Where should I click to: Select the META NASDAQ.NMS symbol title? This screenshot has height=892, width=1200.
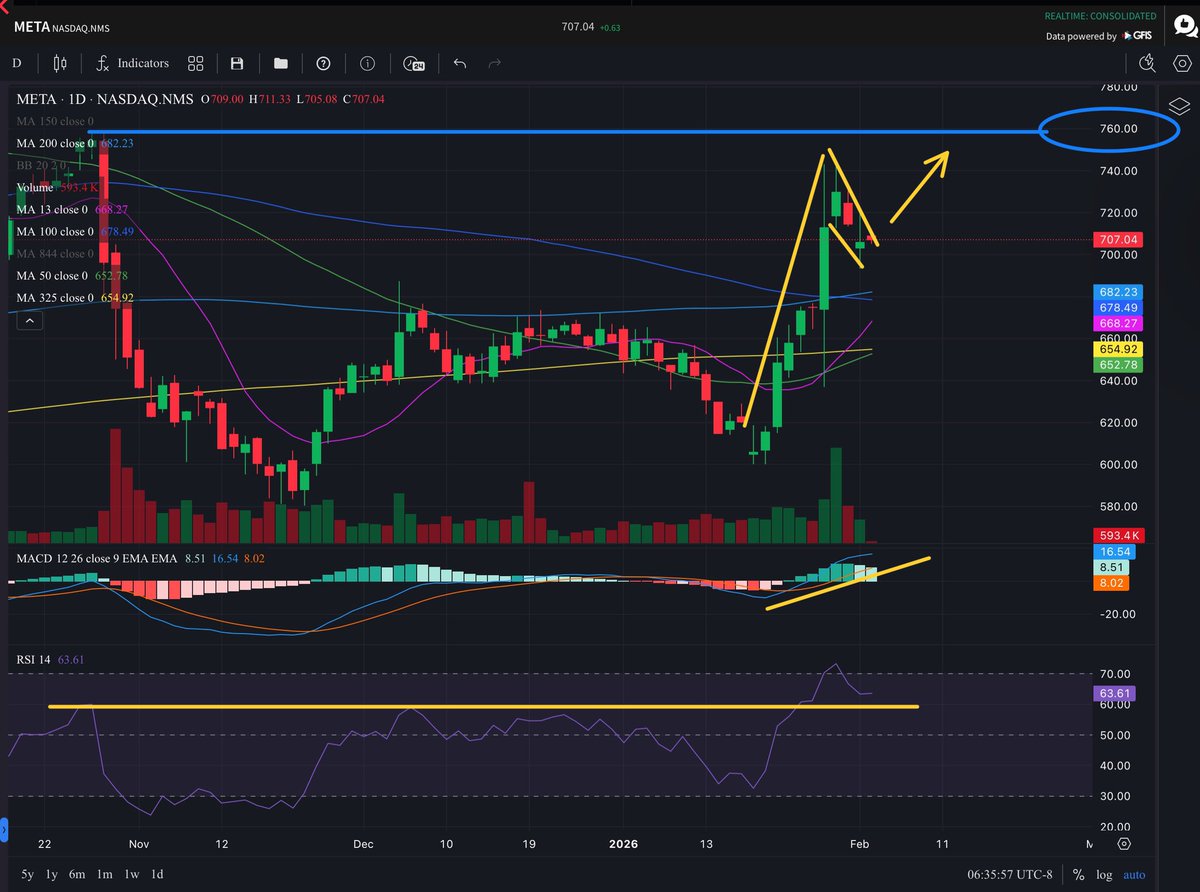click(x=63, y=27)
